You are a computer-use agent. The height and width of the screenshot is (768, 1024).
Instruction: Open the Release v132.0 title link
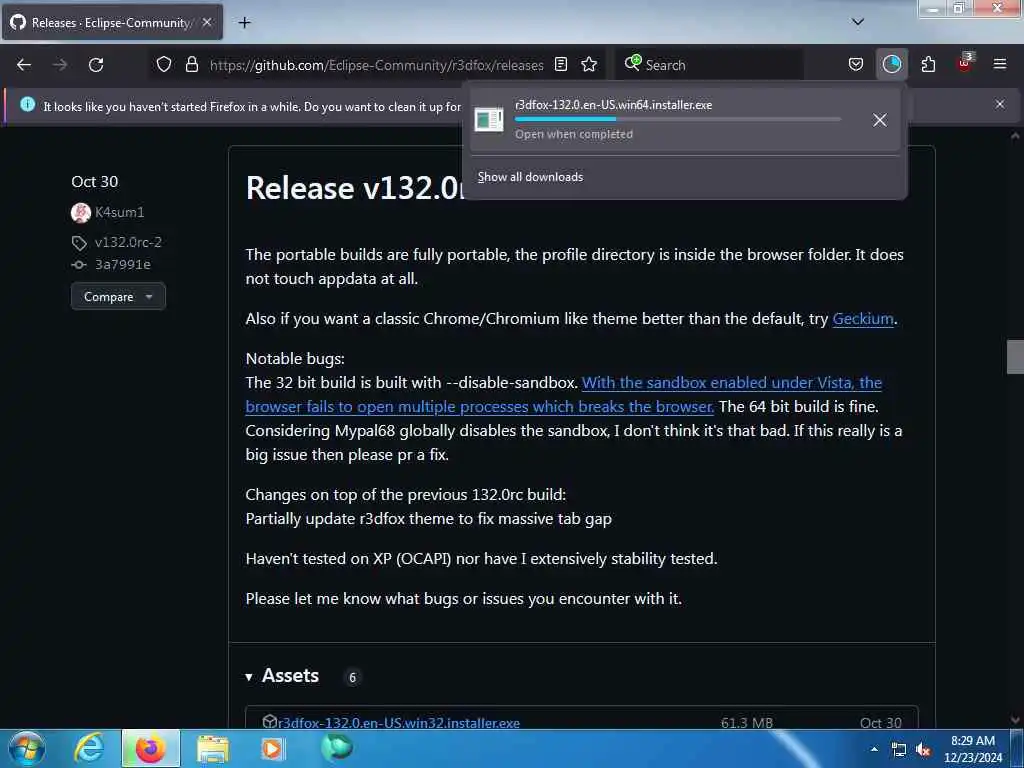click(x=355, y=188)
